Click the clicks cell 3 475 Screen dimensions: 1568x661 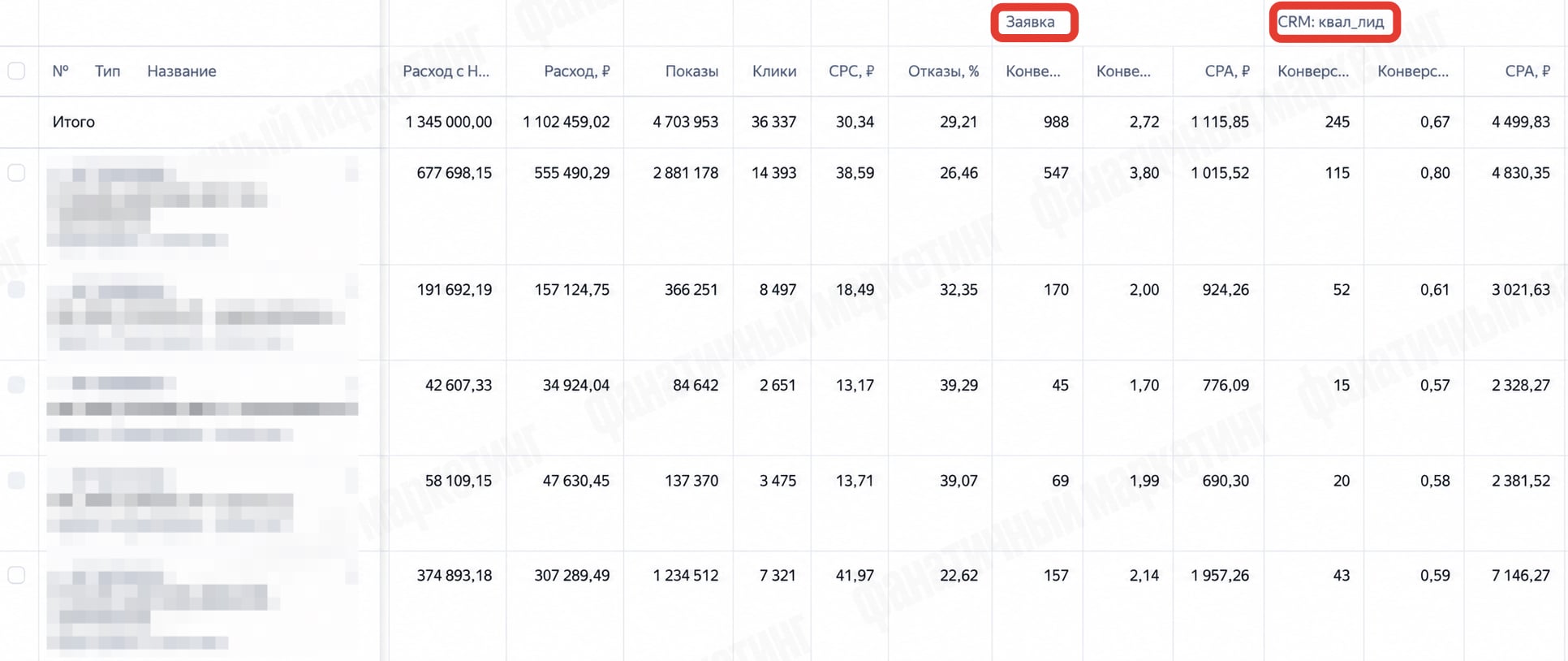tap(778, 481)
